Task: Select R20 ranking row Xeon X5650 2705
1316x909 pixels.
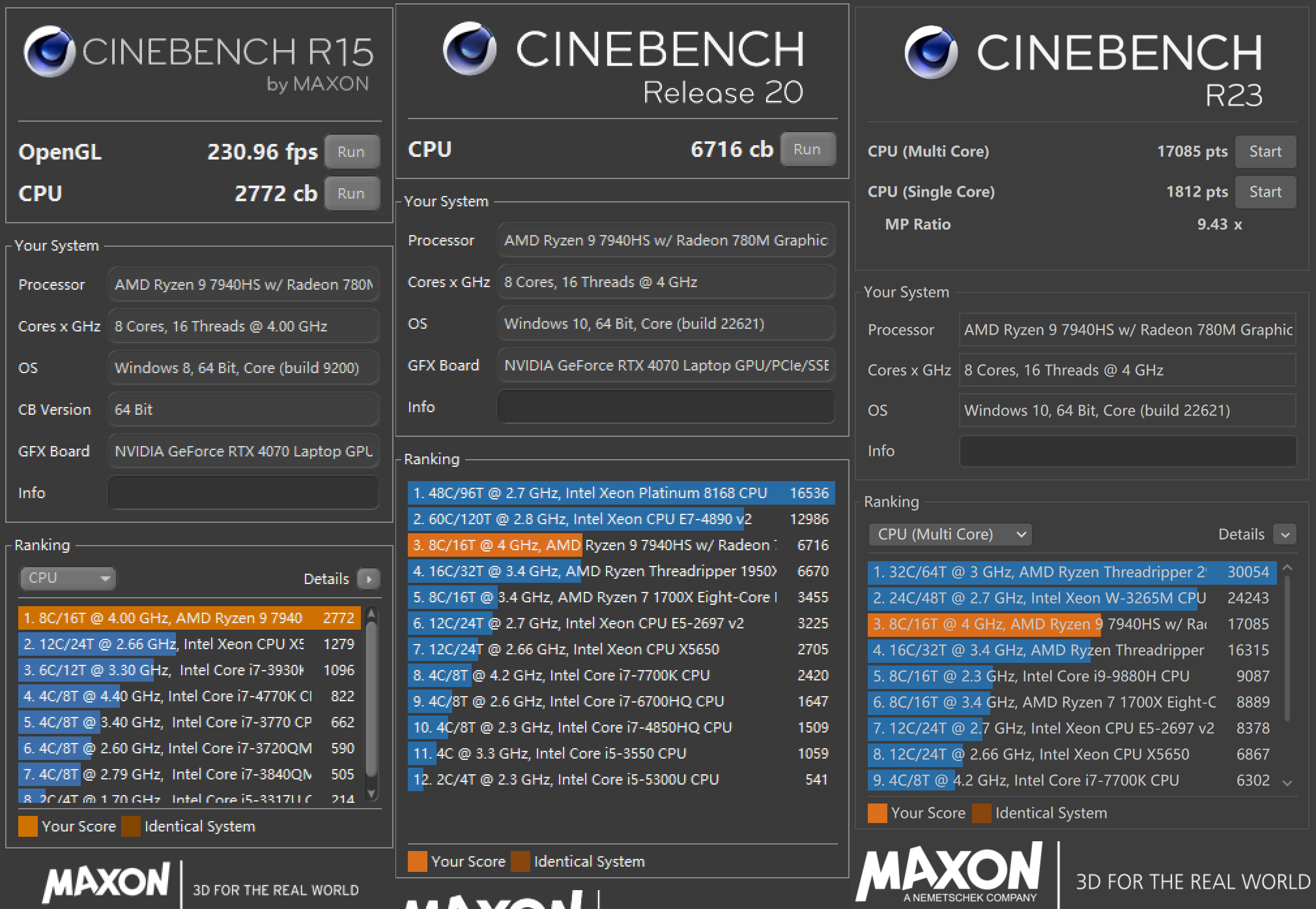Action: click(x=621, y=649)
